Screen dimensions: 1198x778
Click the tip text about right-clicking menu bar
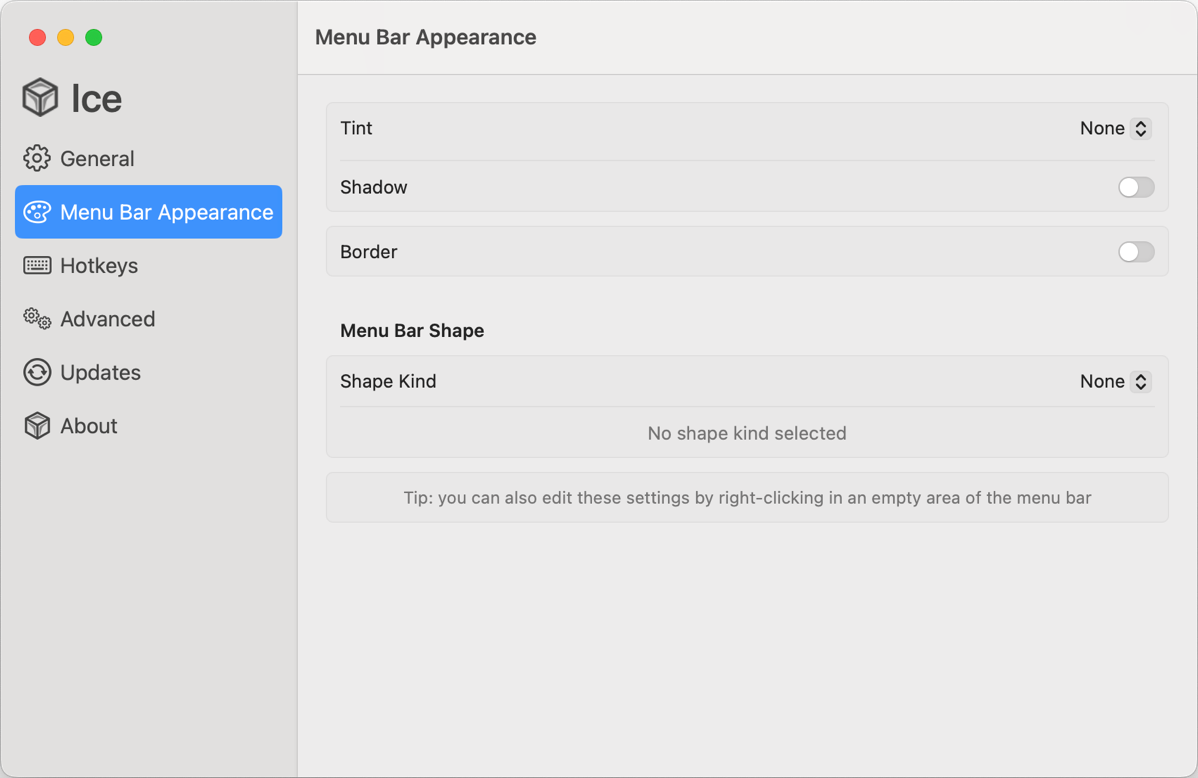pyautogui.click(x=747, y=497)
